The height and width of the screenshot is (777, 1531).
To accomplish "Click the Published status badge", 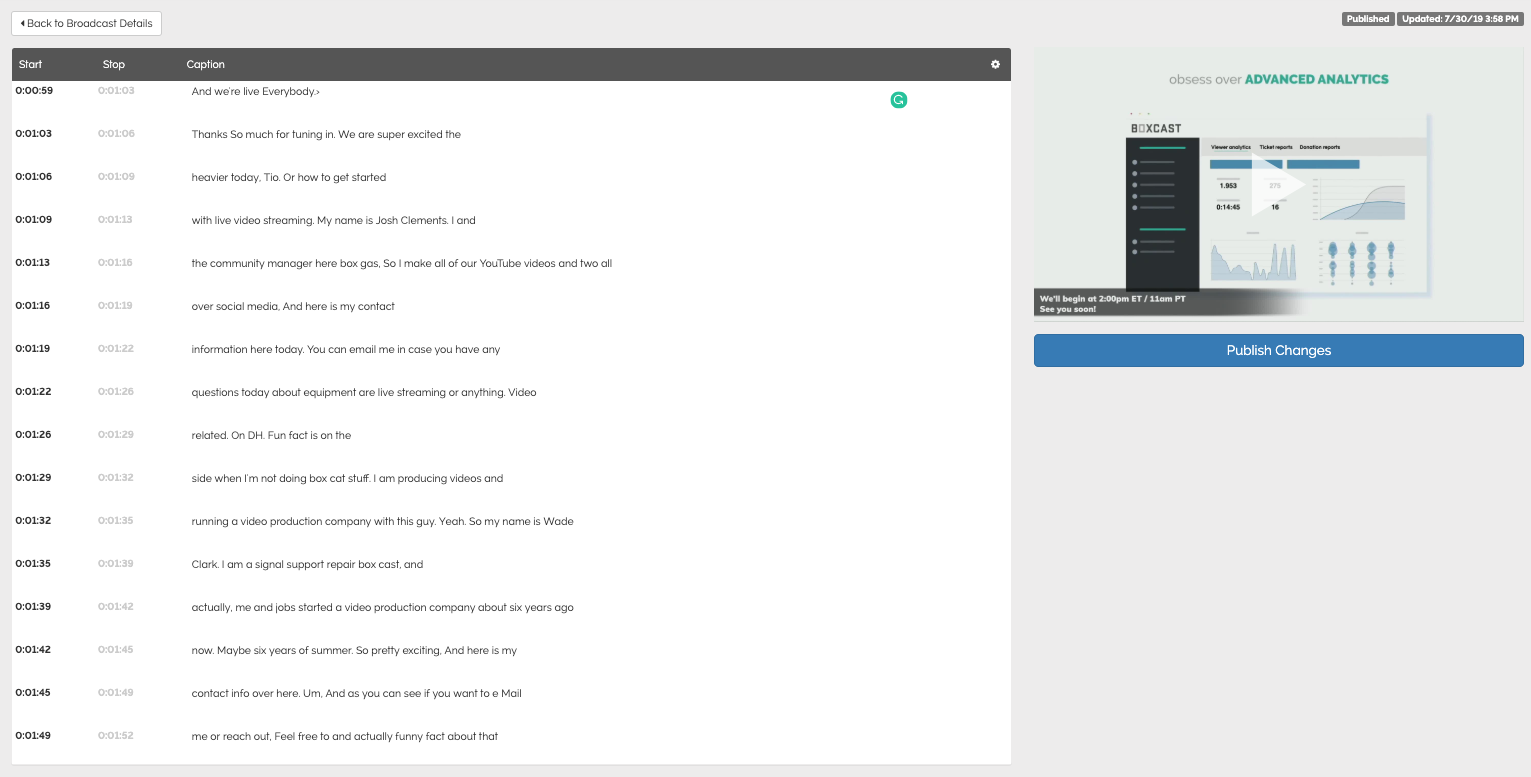I will (x=1367, y=19).
